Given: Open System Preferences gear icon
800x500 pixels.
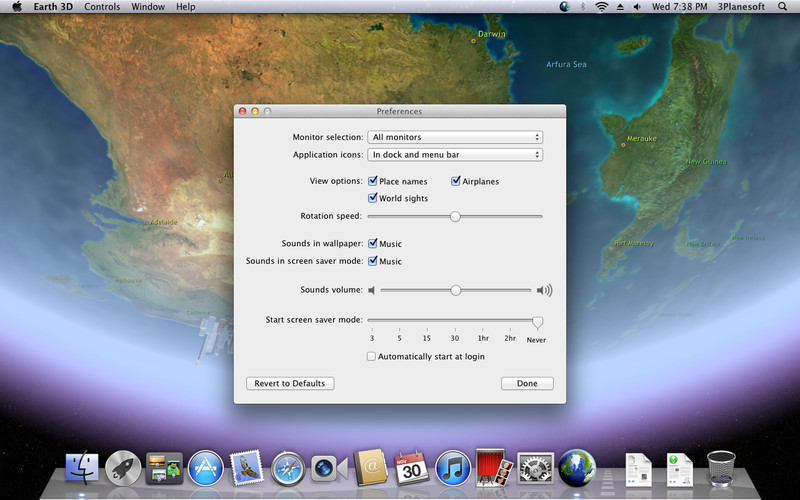Looking at the screenshot, I should coord(535,468).
